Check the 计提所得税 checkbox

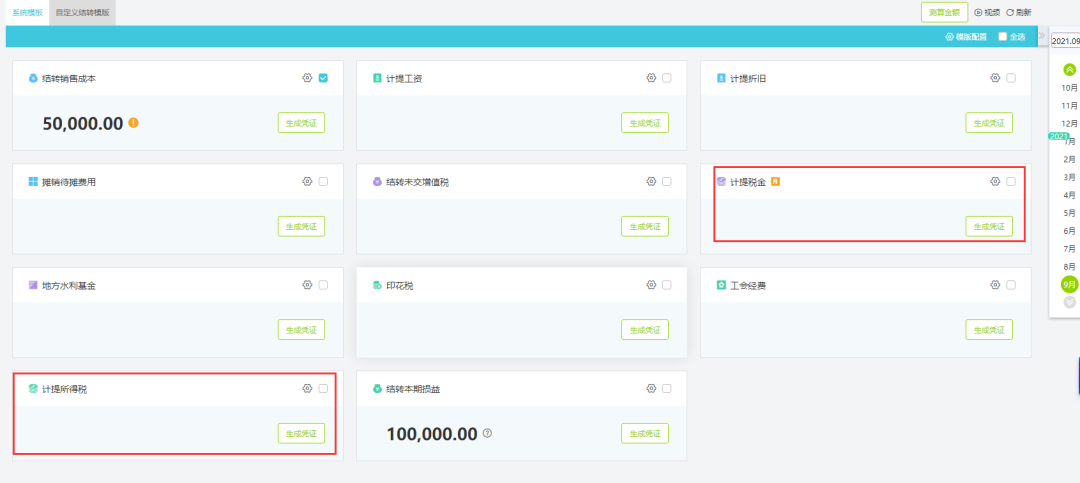coord(323,388)
